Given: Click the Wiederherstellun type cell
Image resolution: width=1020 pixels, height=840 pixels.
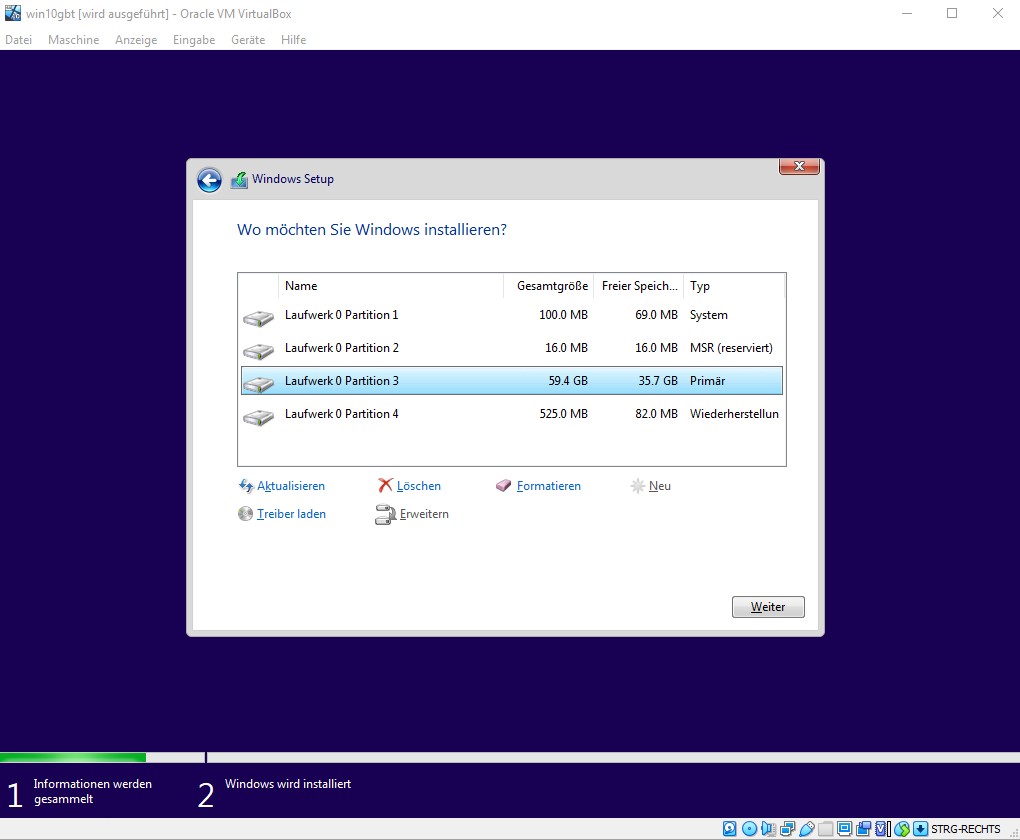Looking at the screenshot, I should (734, 414).
